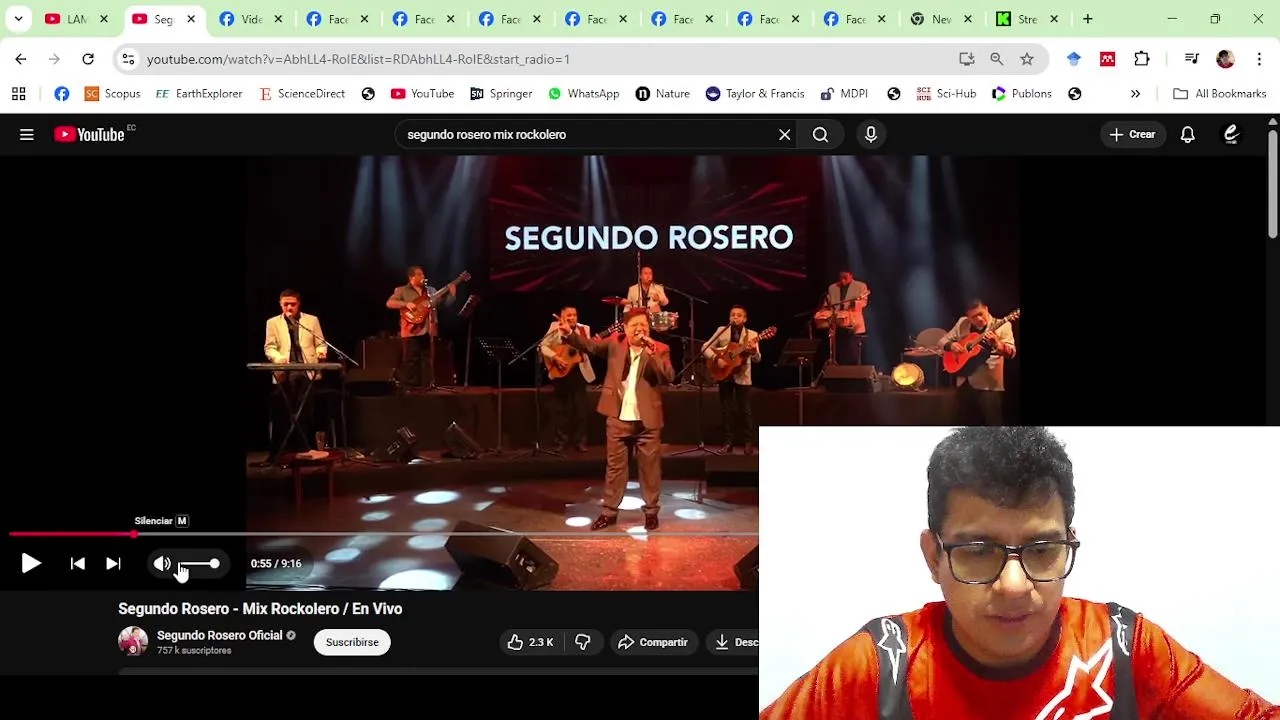The image size is (1280, 720).
Task: Open Segundo Rosero Oficial channel name link
Action: (219, 635)
